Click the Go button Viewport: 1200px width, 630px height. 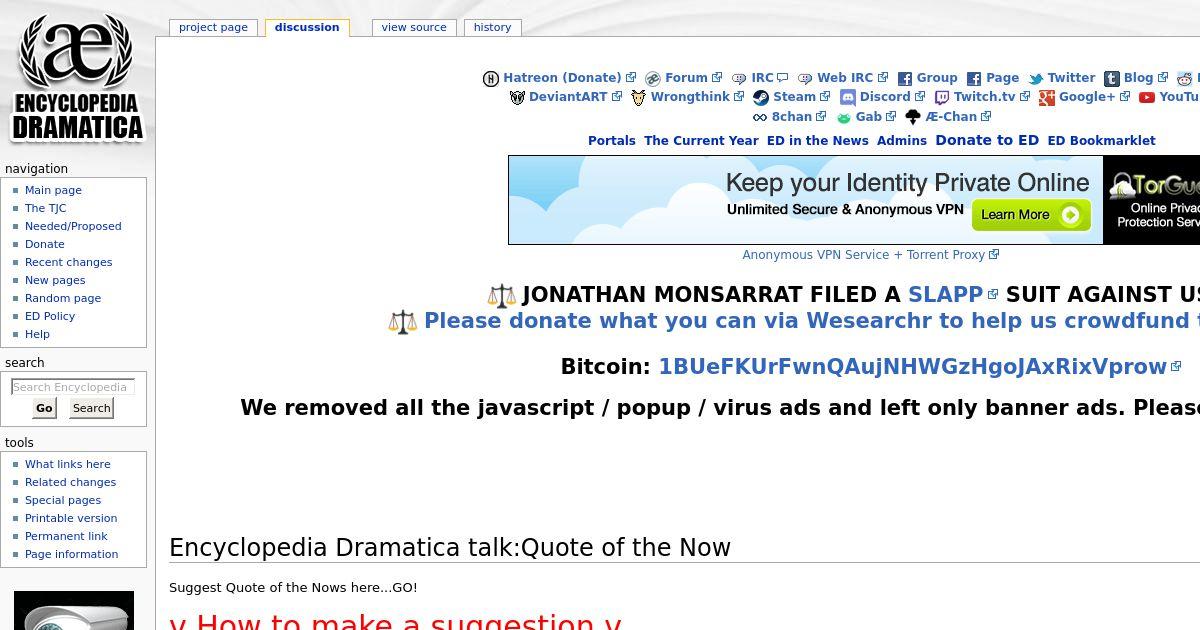[x=44, y=408]
